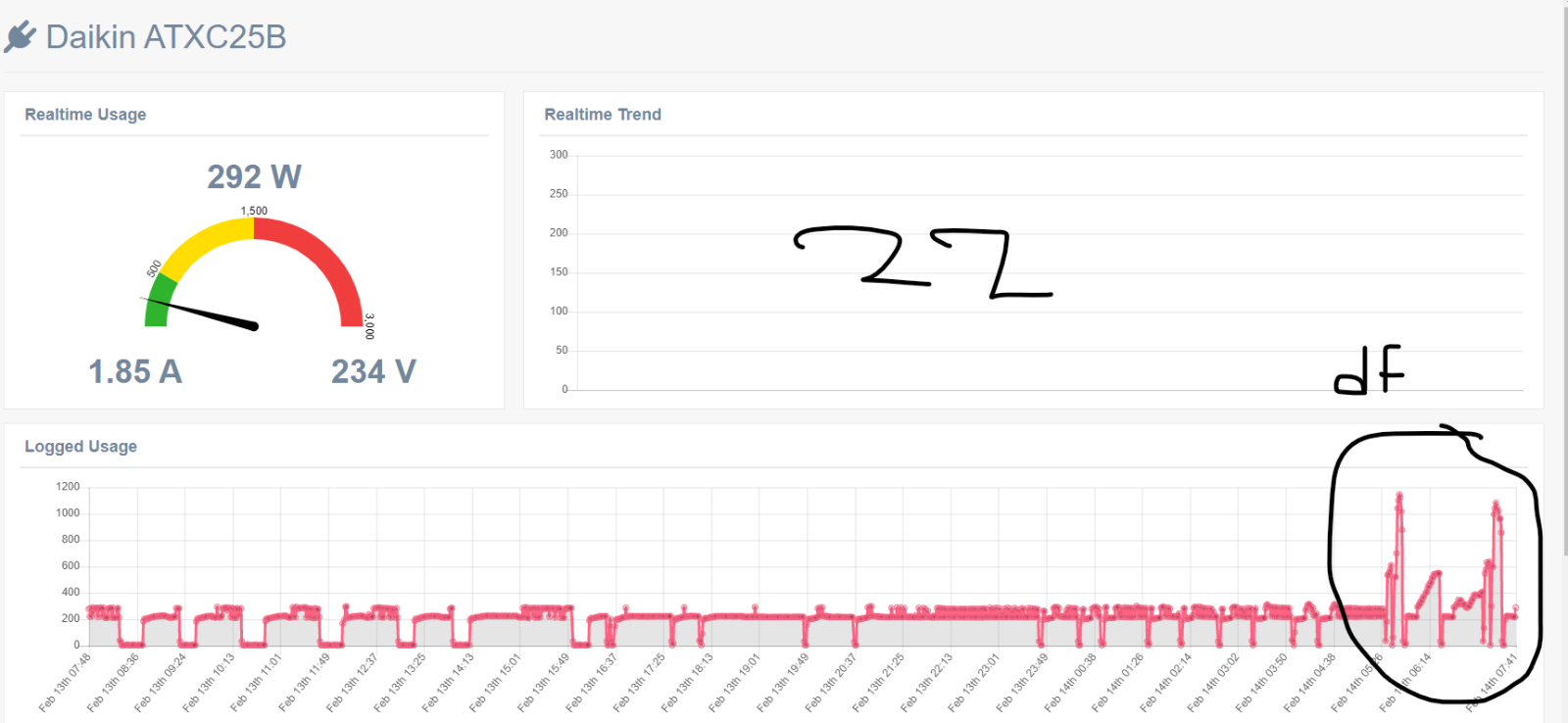Image resolution: width=1568 pixels, height=723 pixels.
Task: Click the Feb 13th 08:36 time label
Action: (113, 683)
